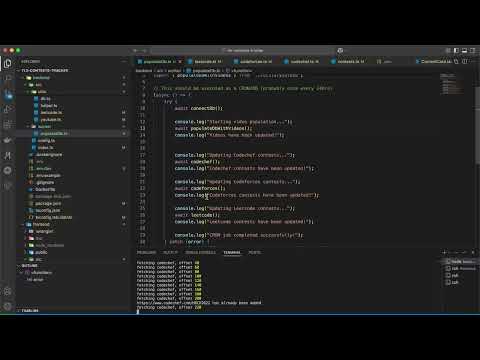Open the OUTPUT panel tab
480x360 pixels.
pyautogui.click(x=170, y=252)
